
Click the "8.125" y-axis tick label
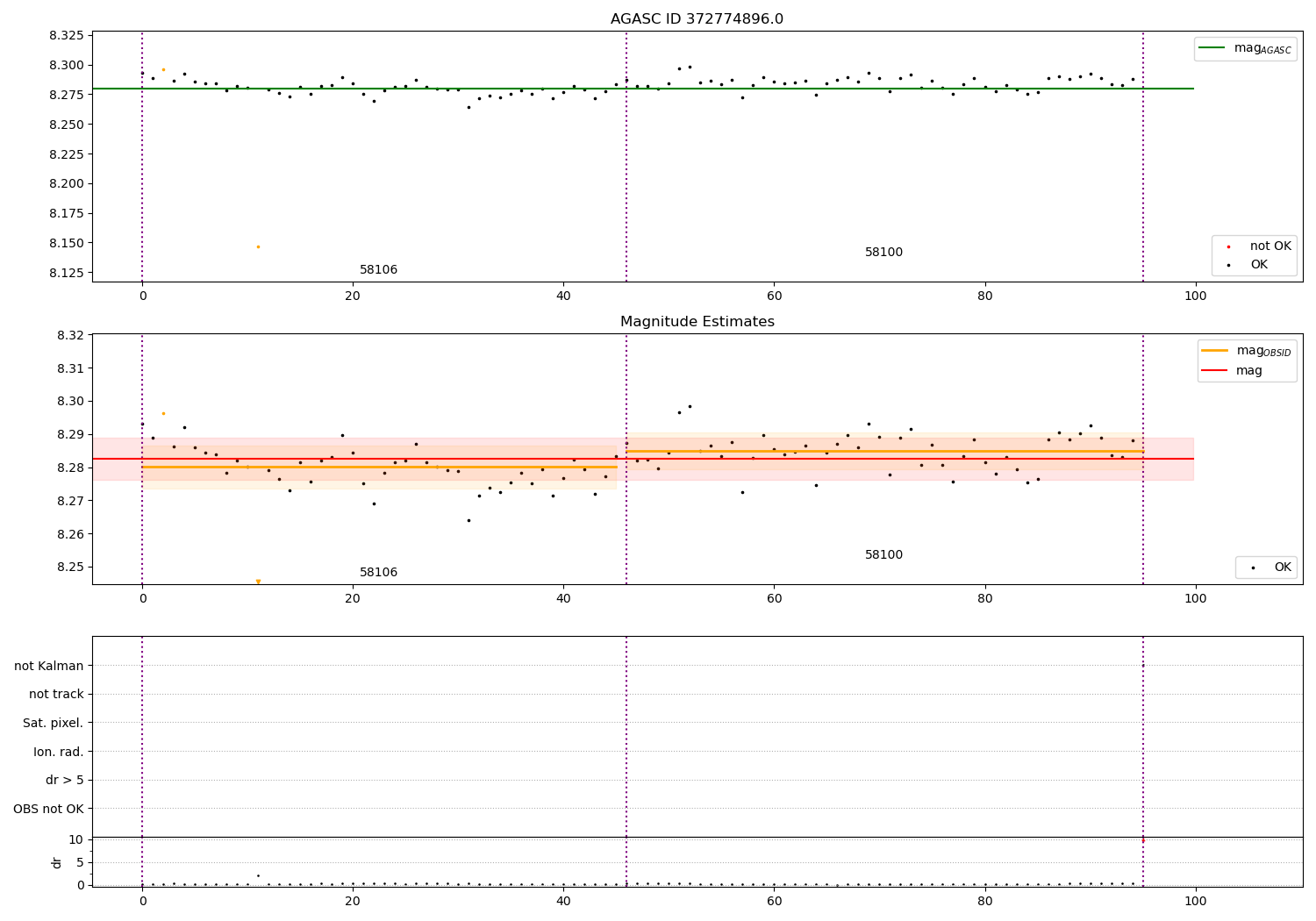click(x=67, y=273)
